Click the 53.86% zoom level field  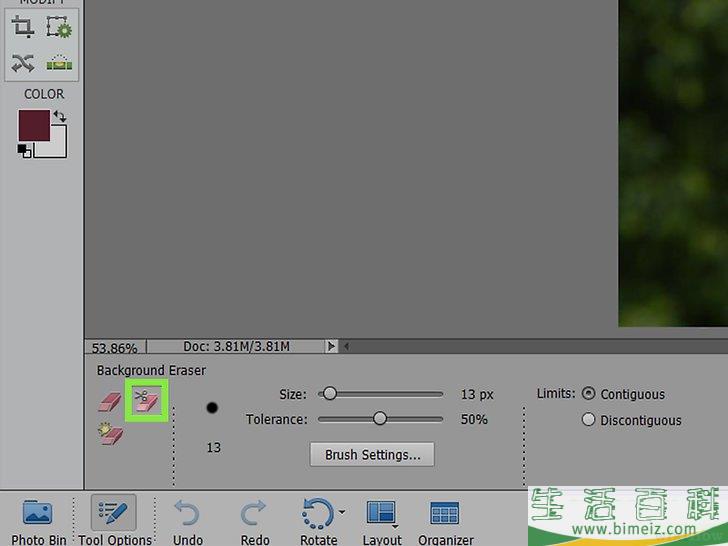click(115, 347)
